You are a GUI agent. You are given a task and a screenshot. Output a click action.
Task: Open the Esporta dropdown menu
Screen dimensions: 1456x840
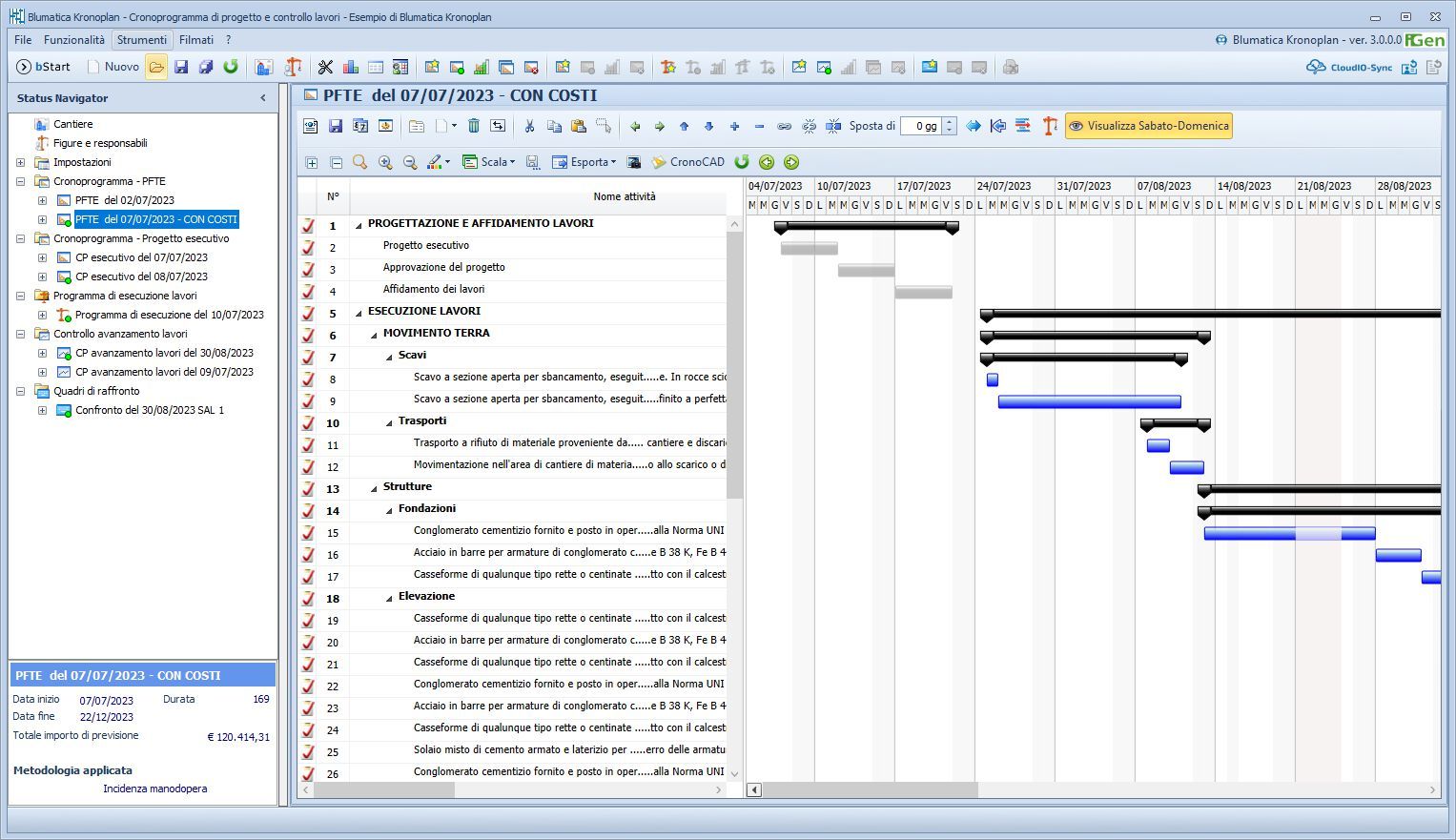click(x=584, y=162)
